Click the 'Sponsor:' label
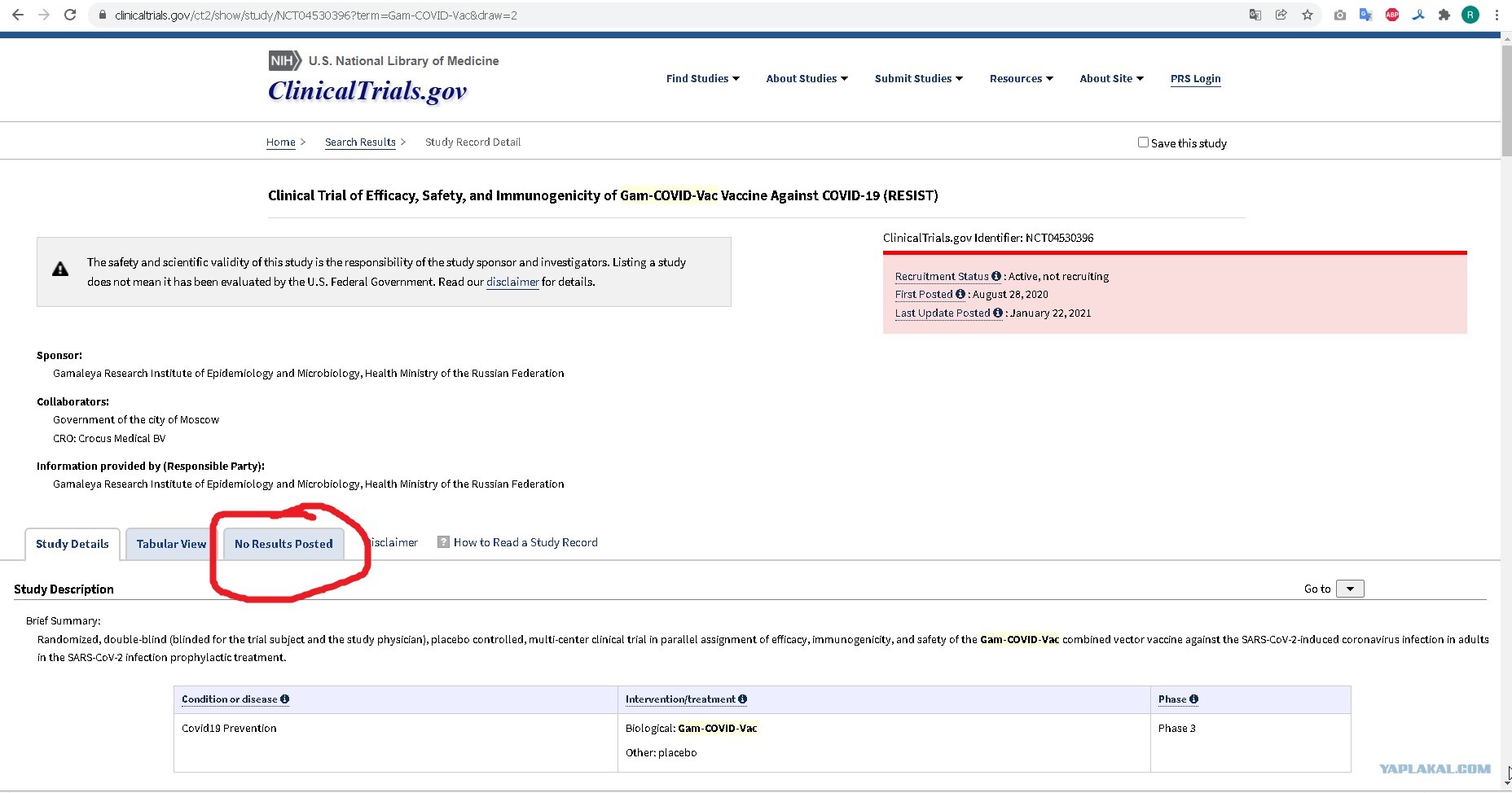The image size is (1512, 793). tap(59, 356)
